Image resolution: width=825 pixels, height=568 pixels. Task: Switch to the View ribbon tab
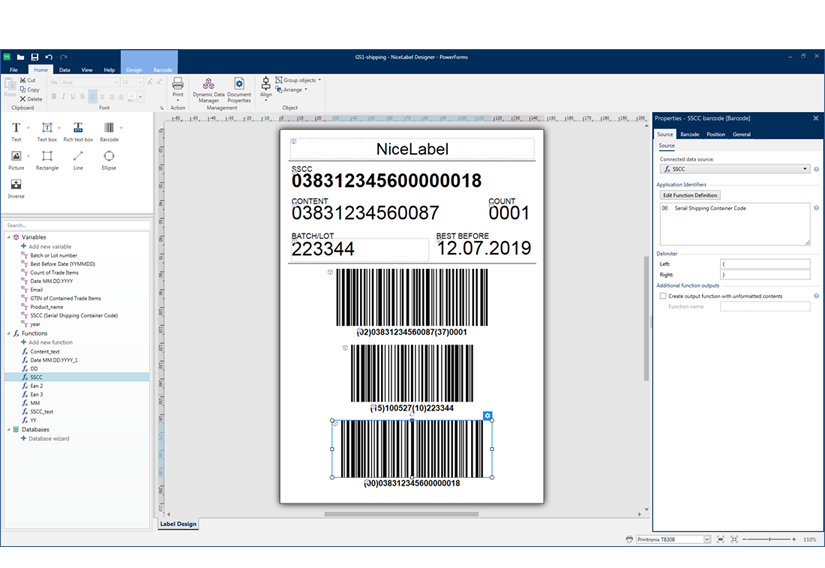87,69
